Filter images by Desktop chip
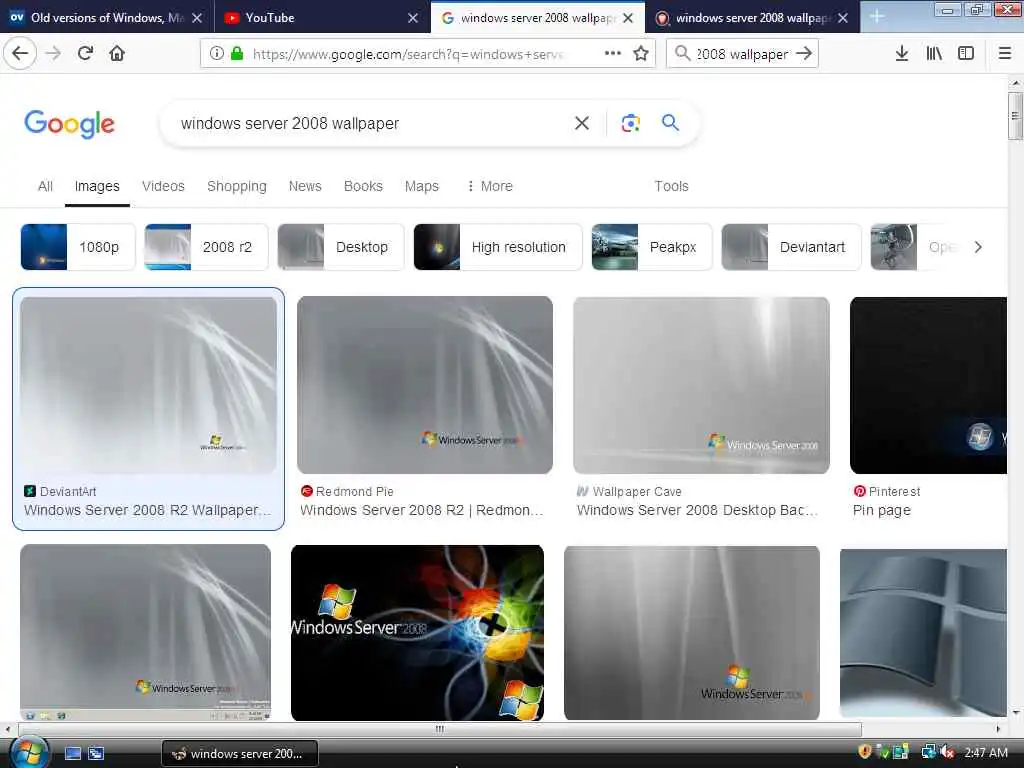 click(x=340, y=247)
